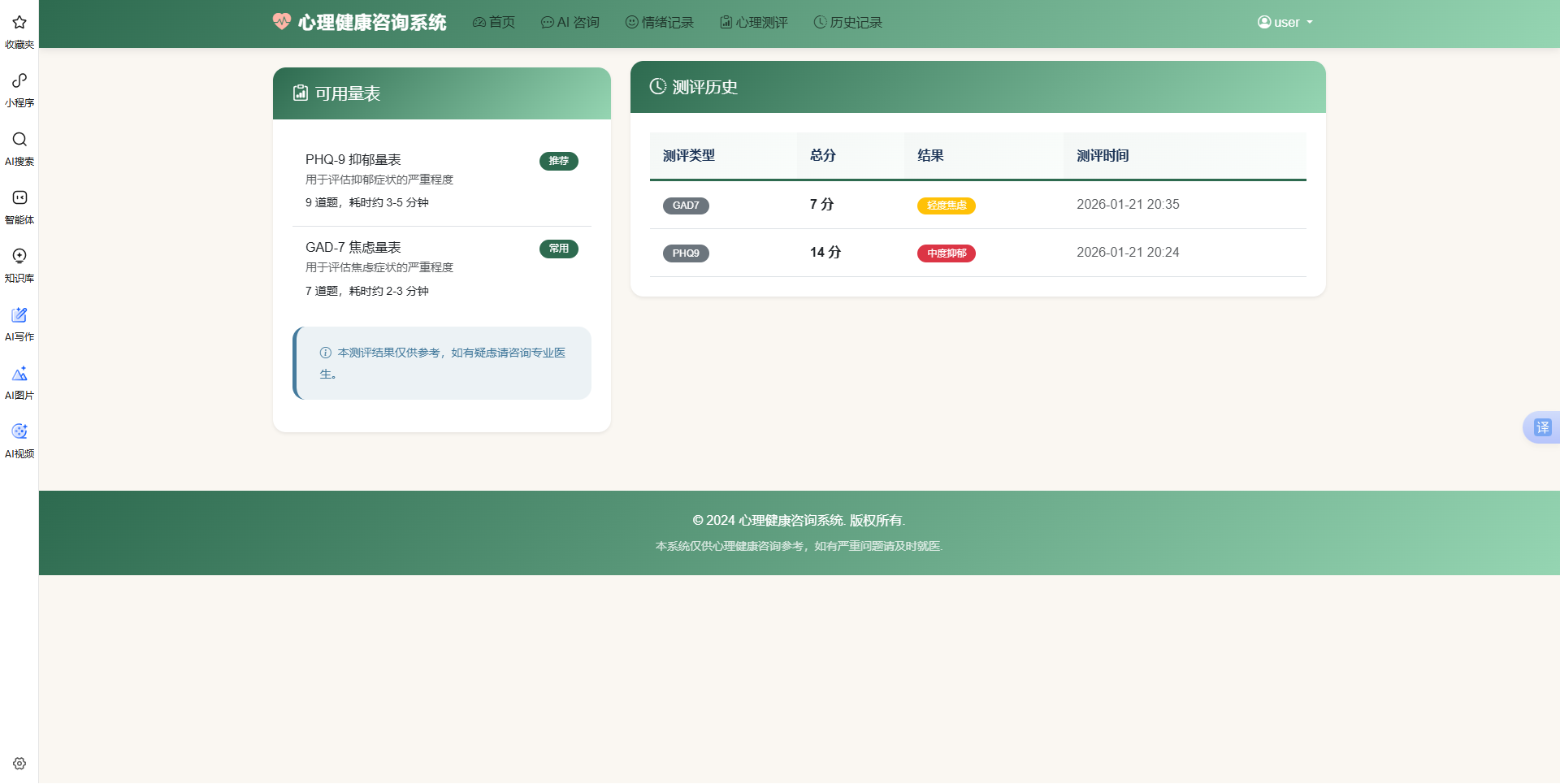Open the 收藏夹 sidebar panel
This screenshot has width=1560, height=784.
click(x=19, y=31)
